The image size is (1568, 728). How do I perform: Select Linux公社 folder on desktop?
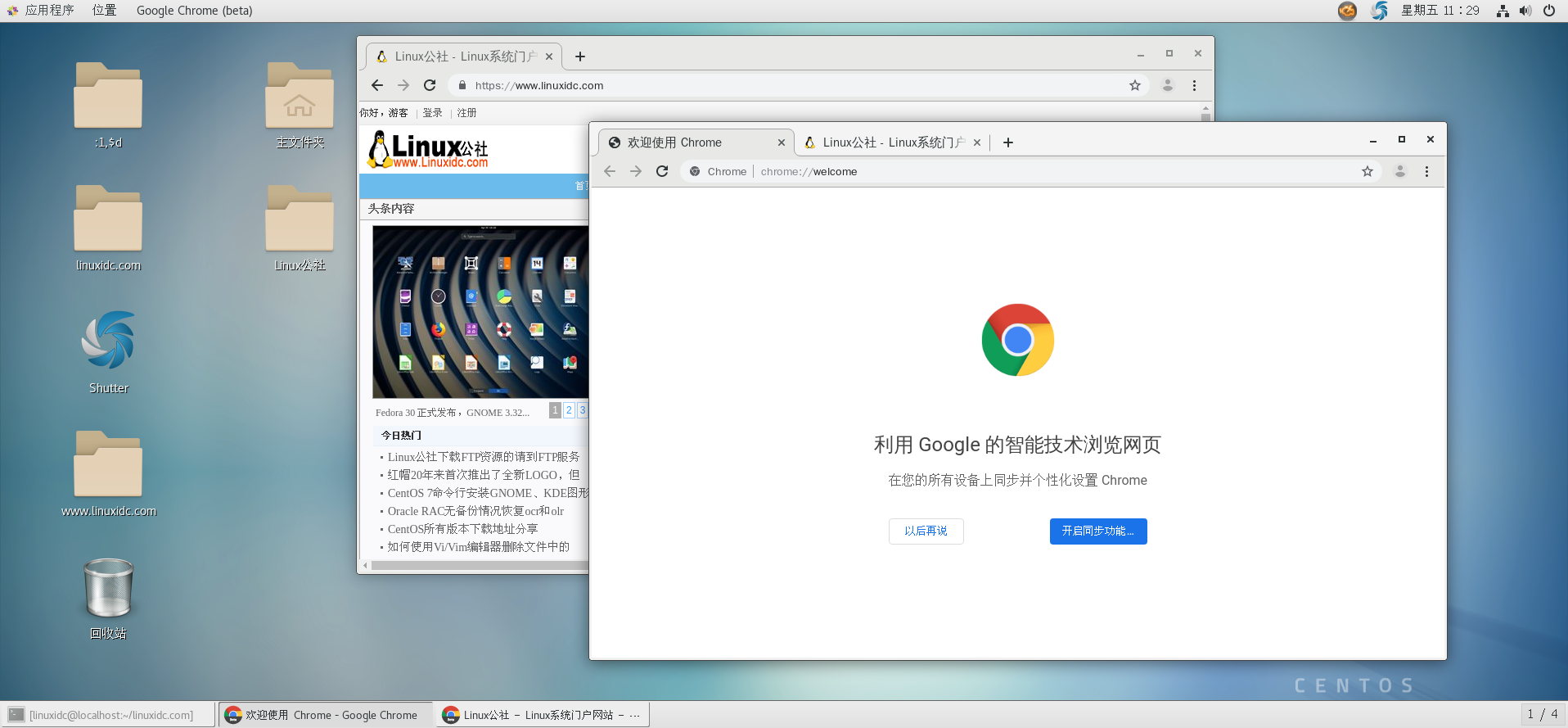pyautogui.click(x=300, y=228)
